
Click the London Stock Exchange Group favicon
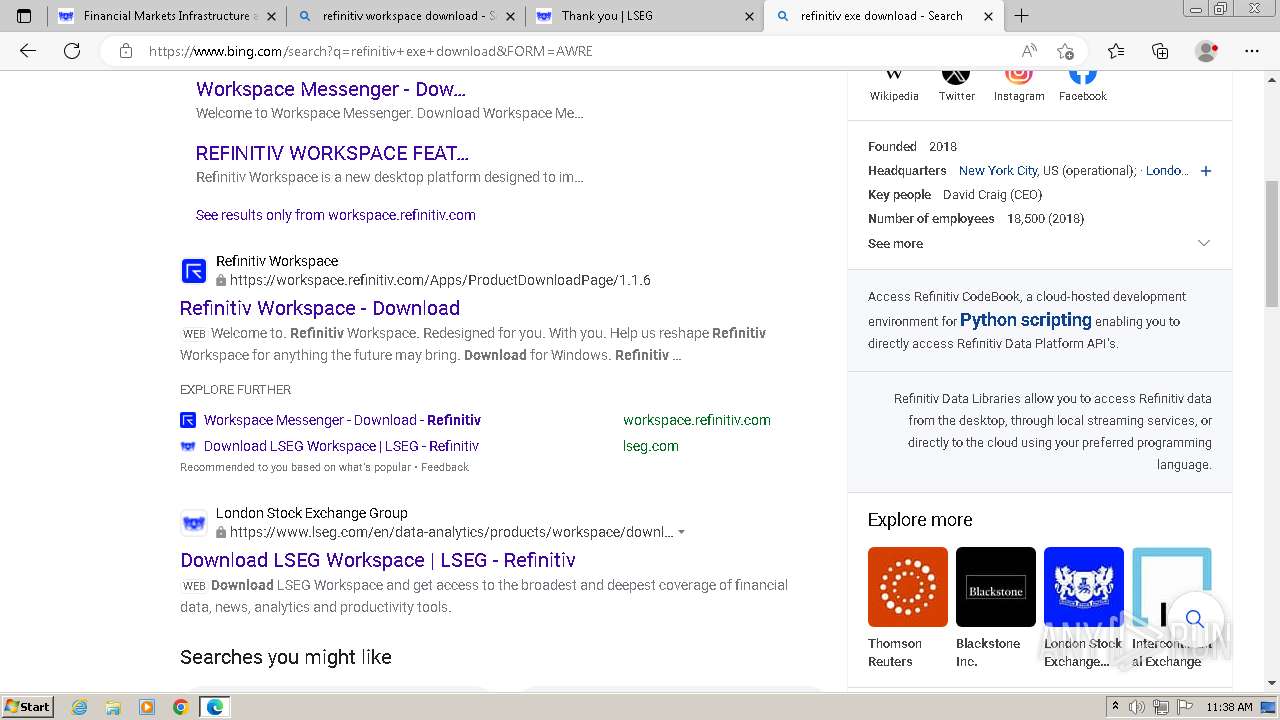pyautogui.click(x=194, y=523)
